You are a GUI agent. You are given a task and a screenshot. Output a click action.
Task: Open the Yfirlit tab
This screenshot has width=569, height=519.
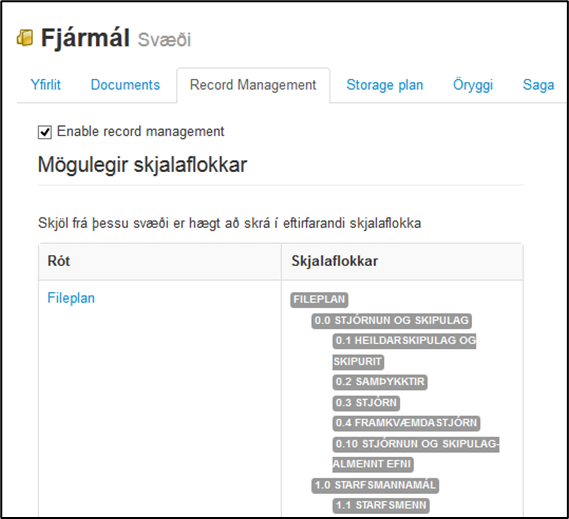[x=45, y=85]
